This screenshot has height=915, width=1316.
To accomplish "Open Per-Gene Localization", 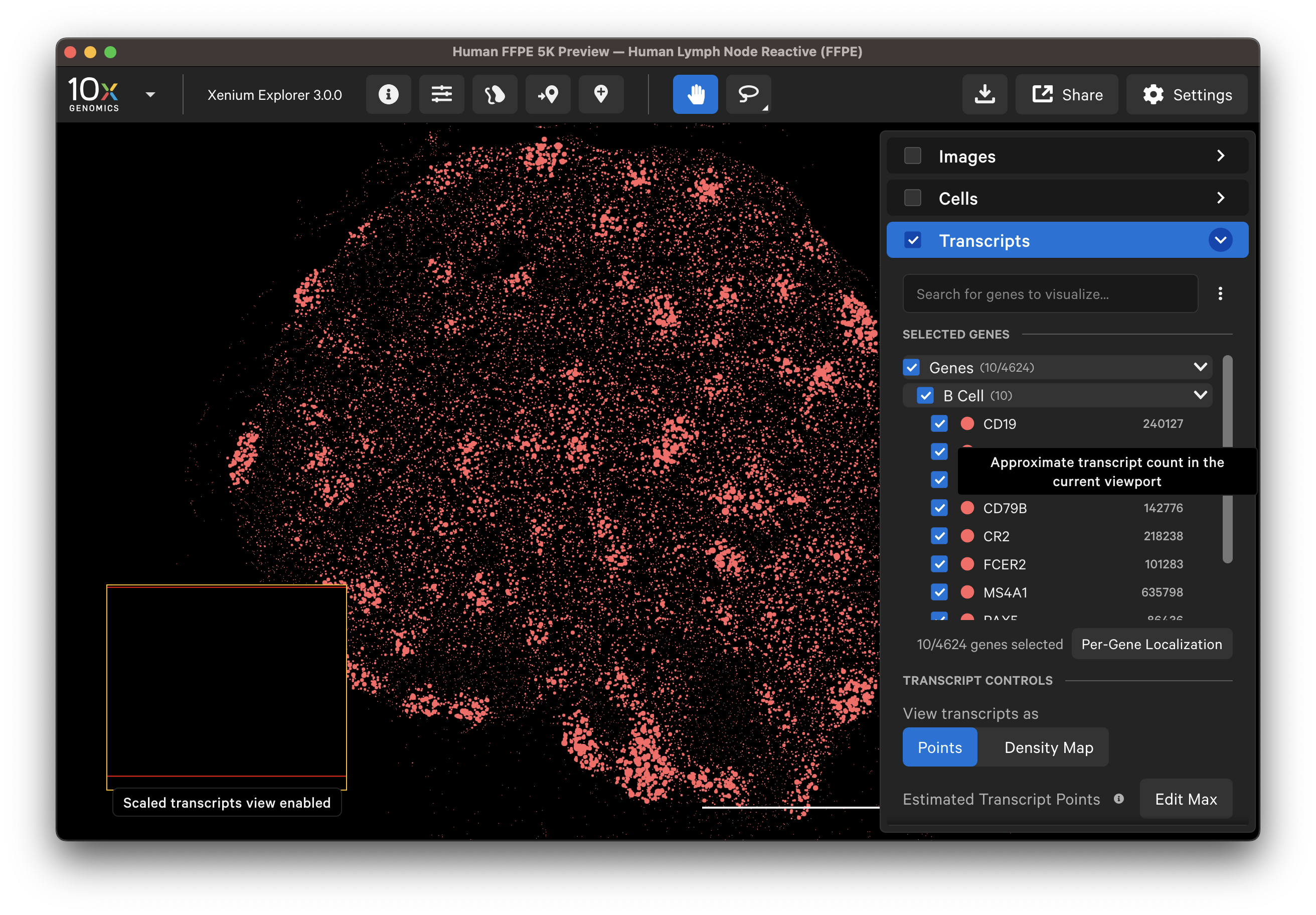I will [1151, 644].
